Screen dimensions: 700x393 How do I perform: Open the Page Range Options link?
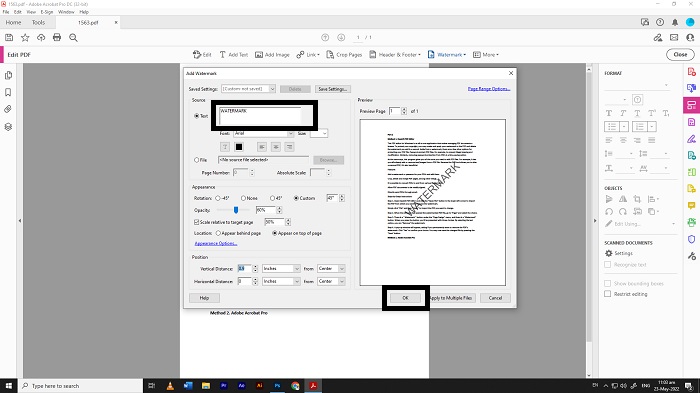489,89
